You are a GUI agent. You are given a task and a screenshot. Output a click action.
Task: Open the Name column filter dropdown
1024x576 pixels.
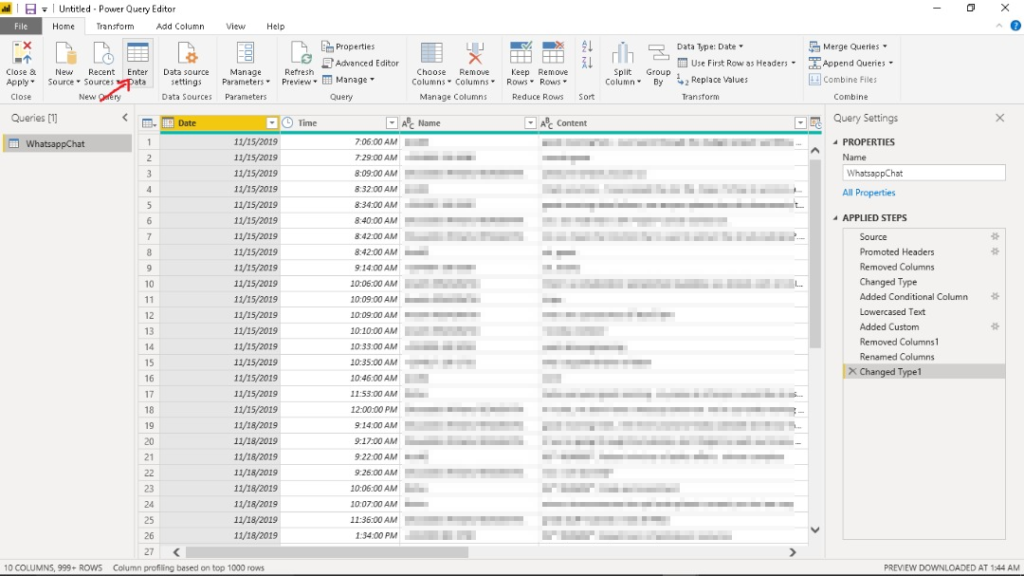pos(530,123)
